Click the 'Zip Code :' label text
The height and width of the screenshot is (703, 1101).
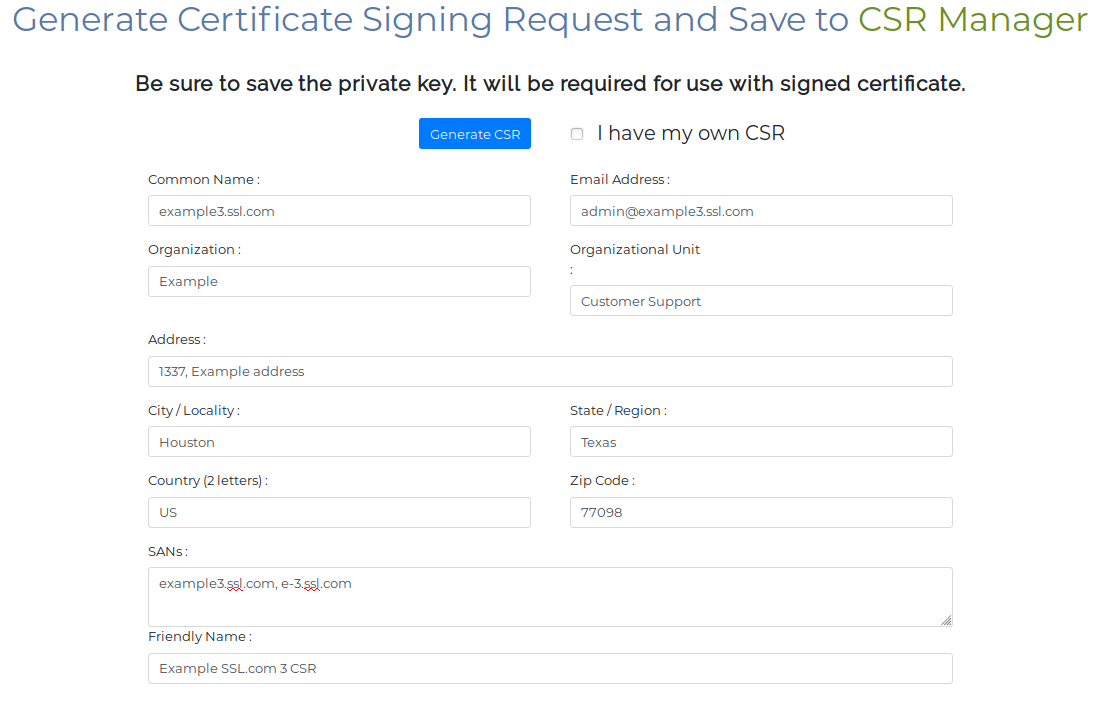602,481
